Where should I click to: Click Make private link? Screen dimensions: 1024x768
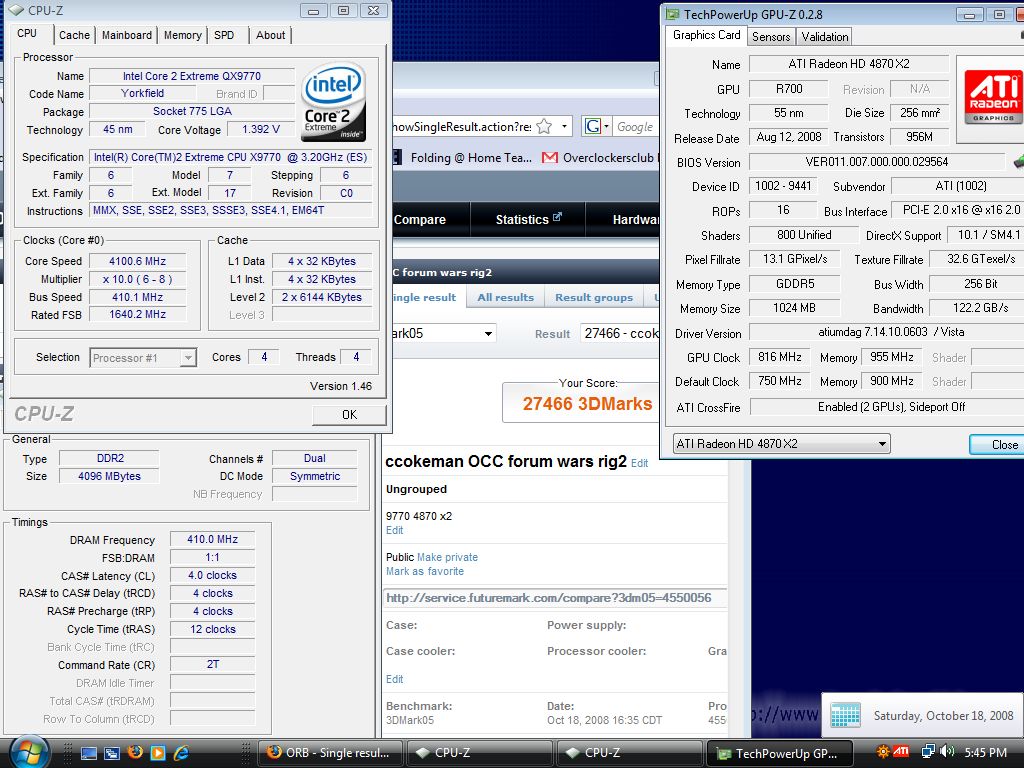447,557
